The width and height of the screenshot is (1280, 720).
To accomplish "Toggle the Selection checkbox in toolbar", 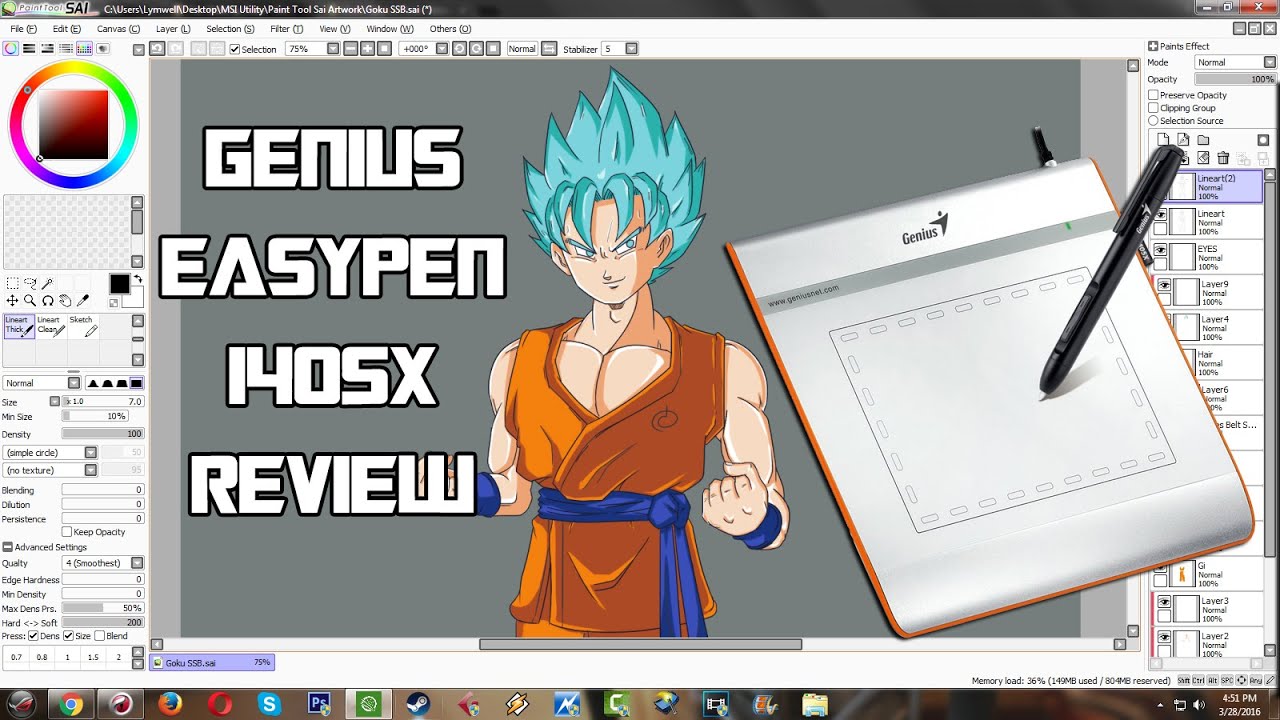I will (x=235, y=49).
